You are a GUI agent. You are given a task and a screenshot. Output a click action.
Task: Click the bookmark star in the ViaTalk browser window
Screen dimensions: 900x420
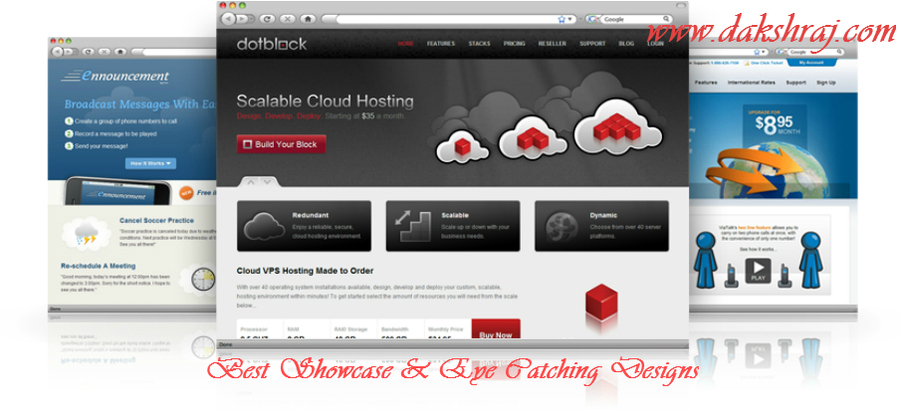[x=758, y=52]
